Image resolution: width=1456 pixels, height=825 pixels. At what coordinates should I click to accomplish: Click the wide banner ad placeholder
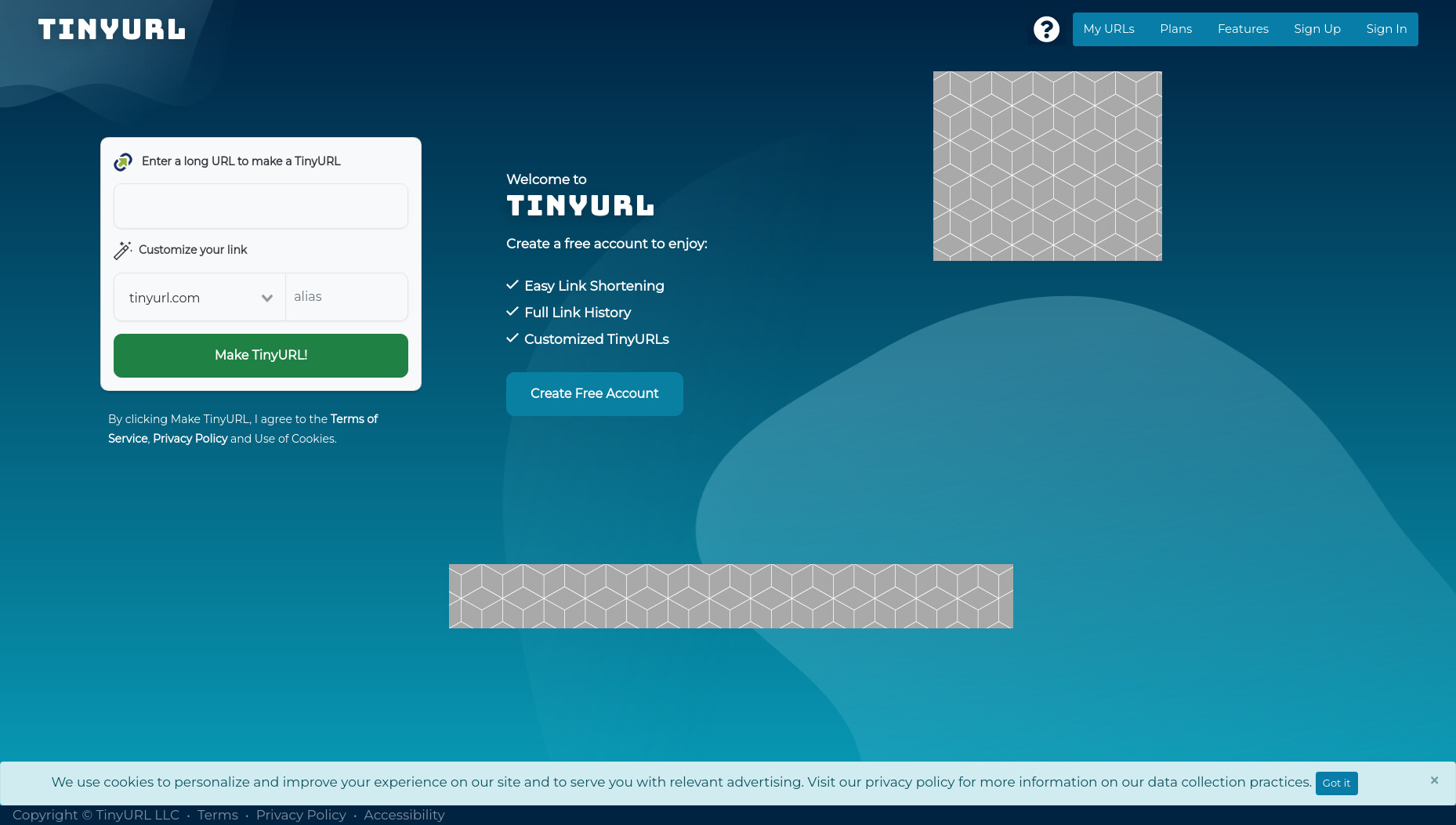[731, 596]
